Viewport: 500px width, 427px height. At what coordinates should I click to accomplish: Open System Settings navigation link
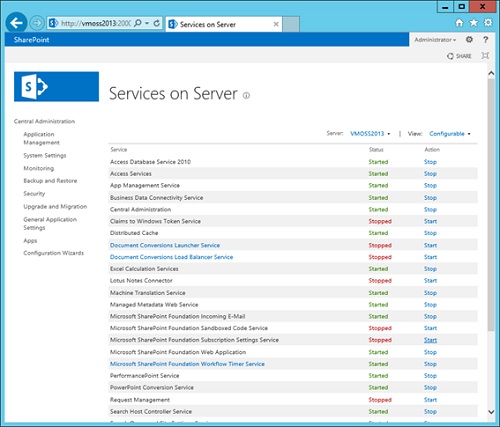45,155
